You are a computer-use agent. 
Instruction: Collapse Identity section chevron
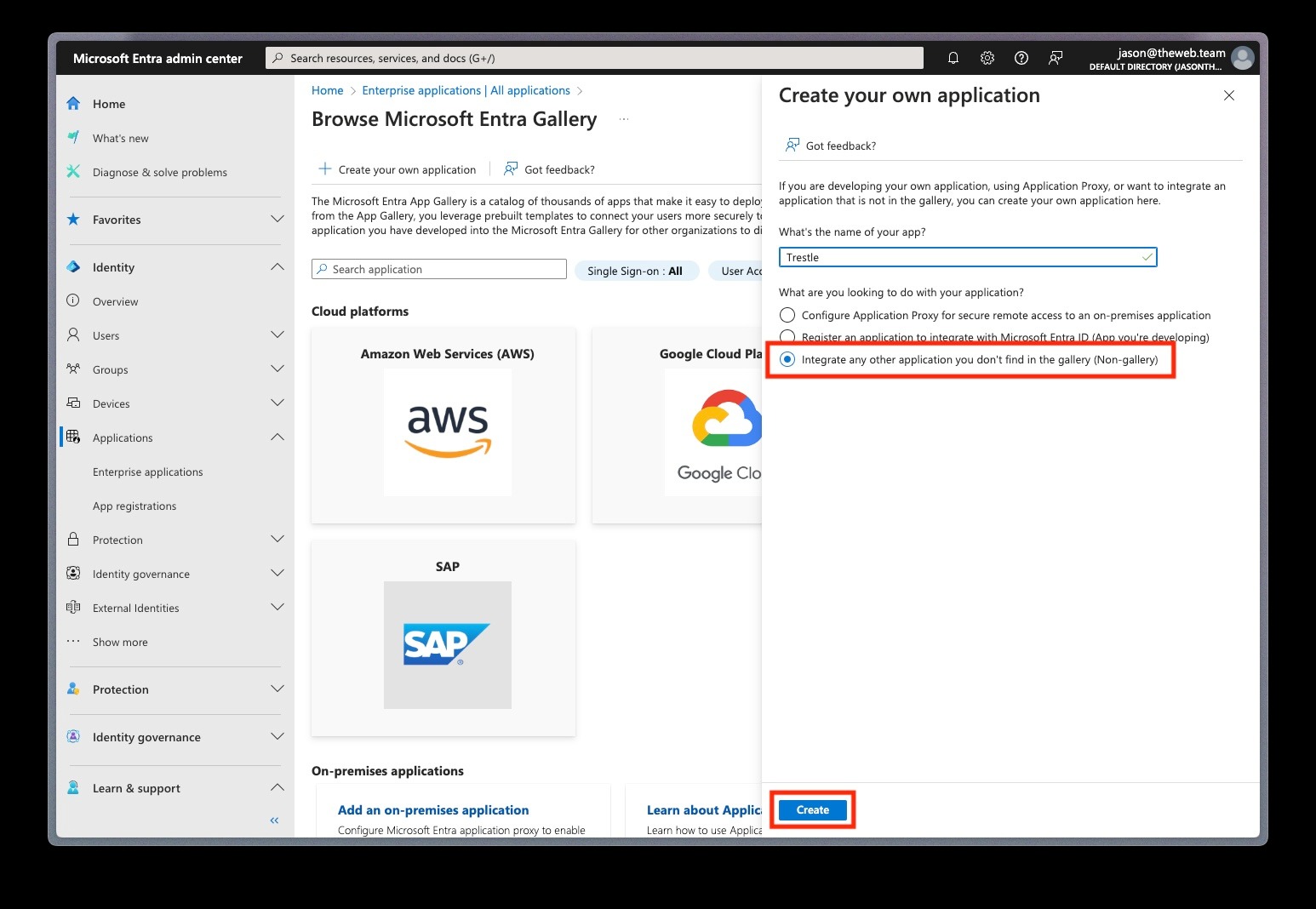tap(278, 266)
